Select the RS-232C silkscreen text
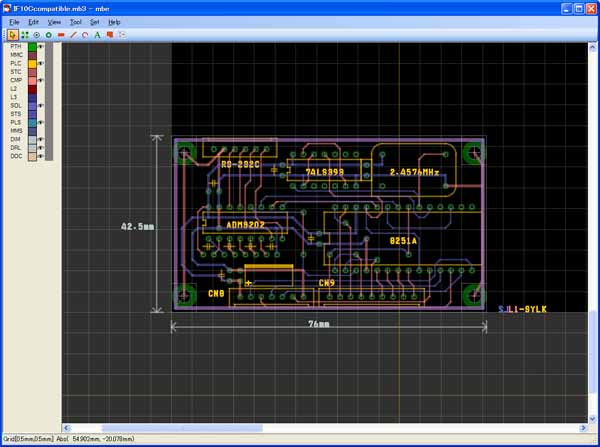This screenshot has width=600, height=447. [x=240, y=165]
